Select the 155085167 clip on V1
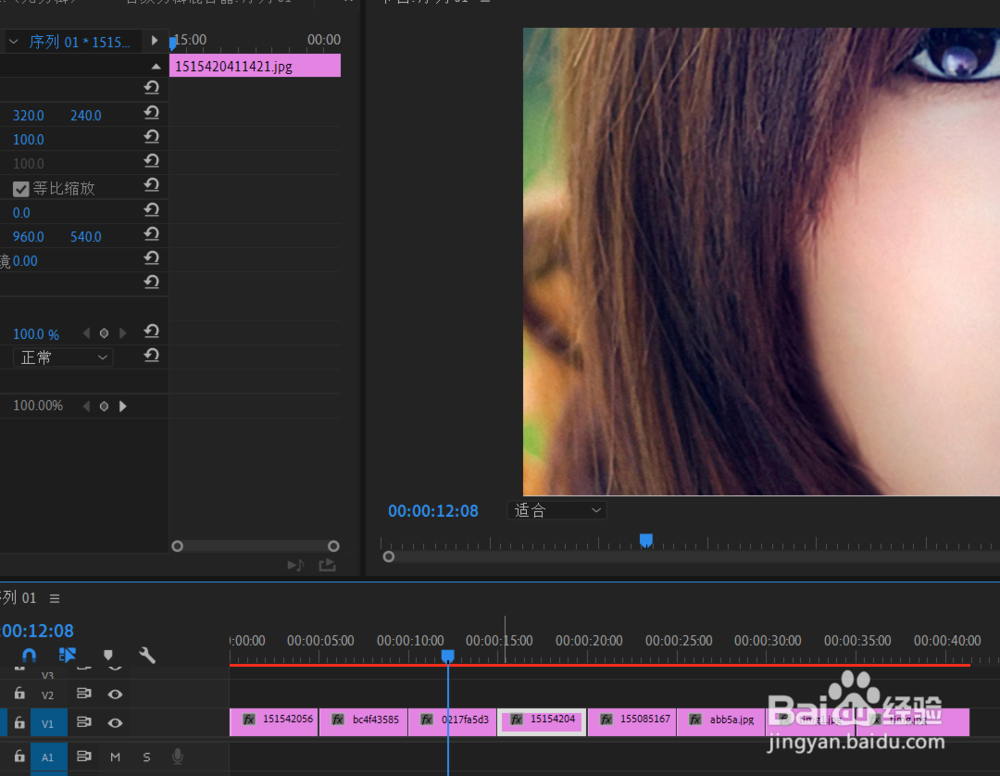 pos(631,722)
